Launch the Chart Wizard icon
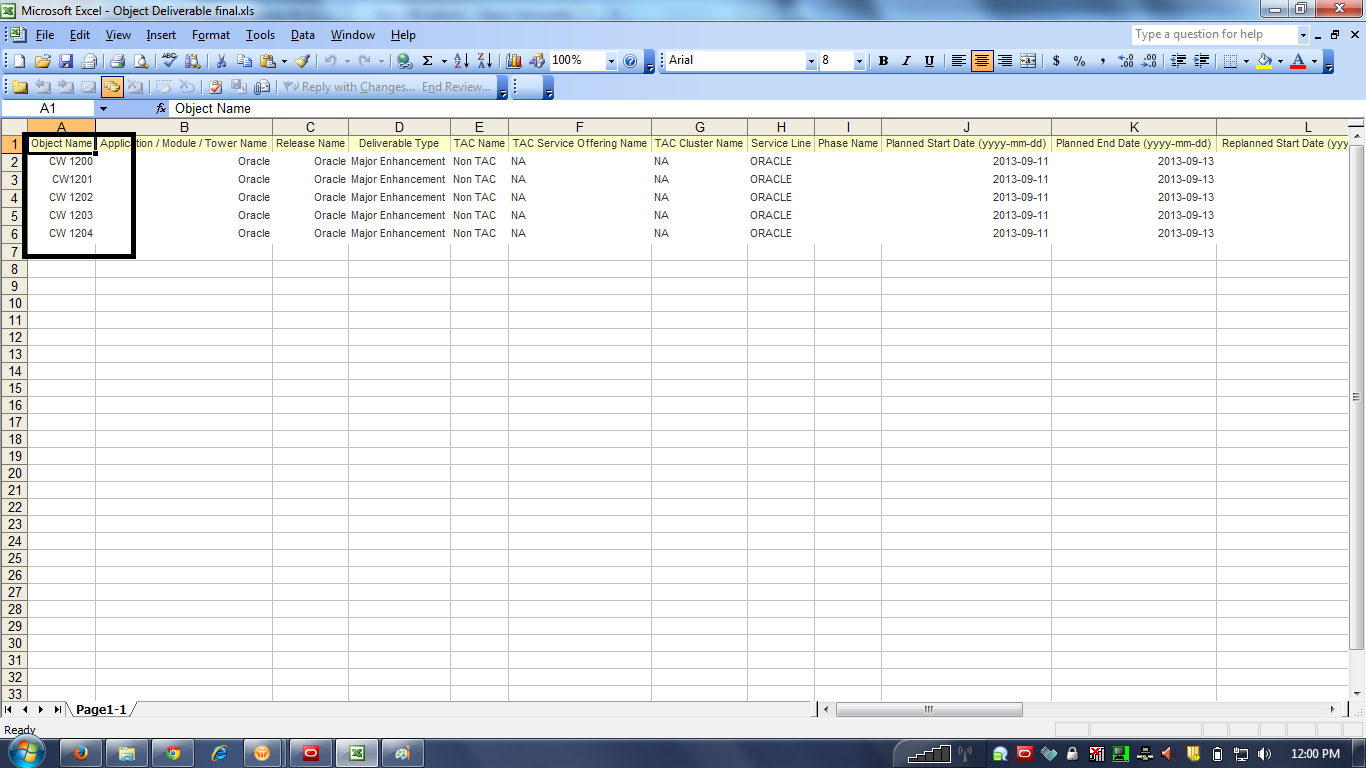The image size is (1366, 768). coord(514,61)
